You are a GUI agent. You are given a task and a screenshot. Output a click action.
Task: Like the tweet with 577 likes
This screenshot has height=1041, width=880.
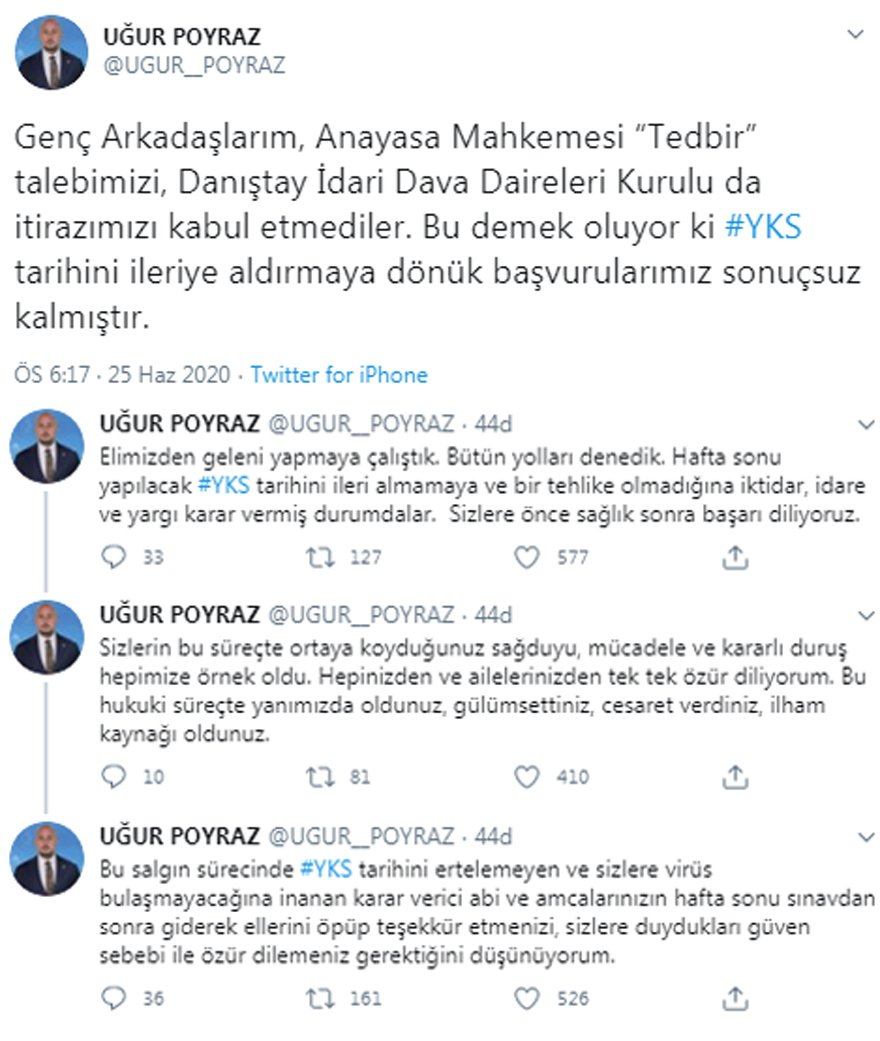(527, 558)
